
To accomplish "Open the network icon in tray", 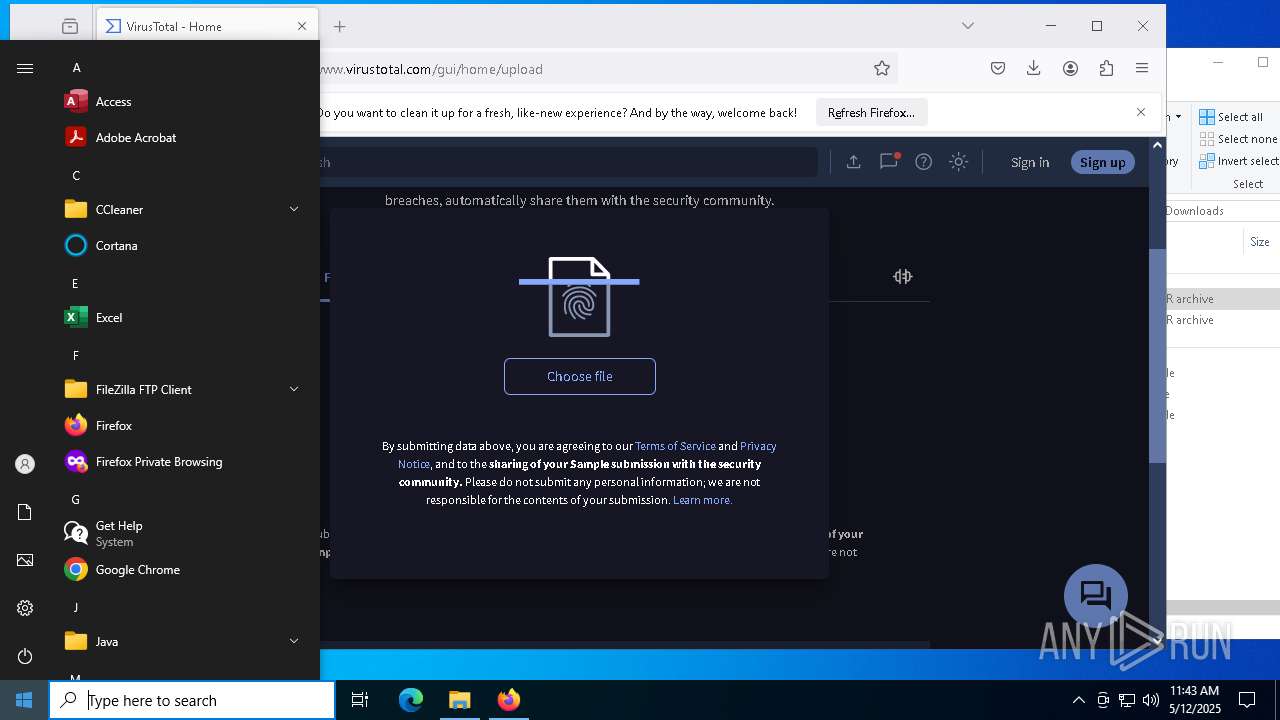I will coord(1127,700).
